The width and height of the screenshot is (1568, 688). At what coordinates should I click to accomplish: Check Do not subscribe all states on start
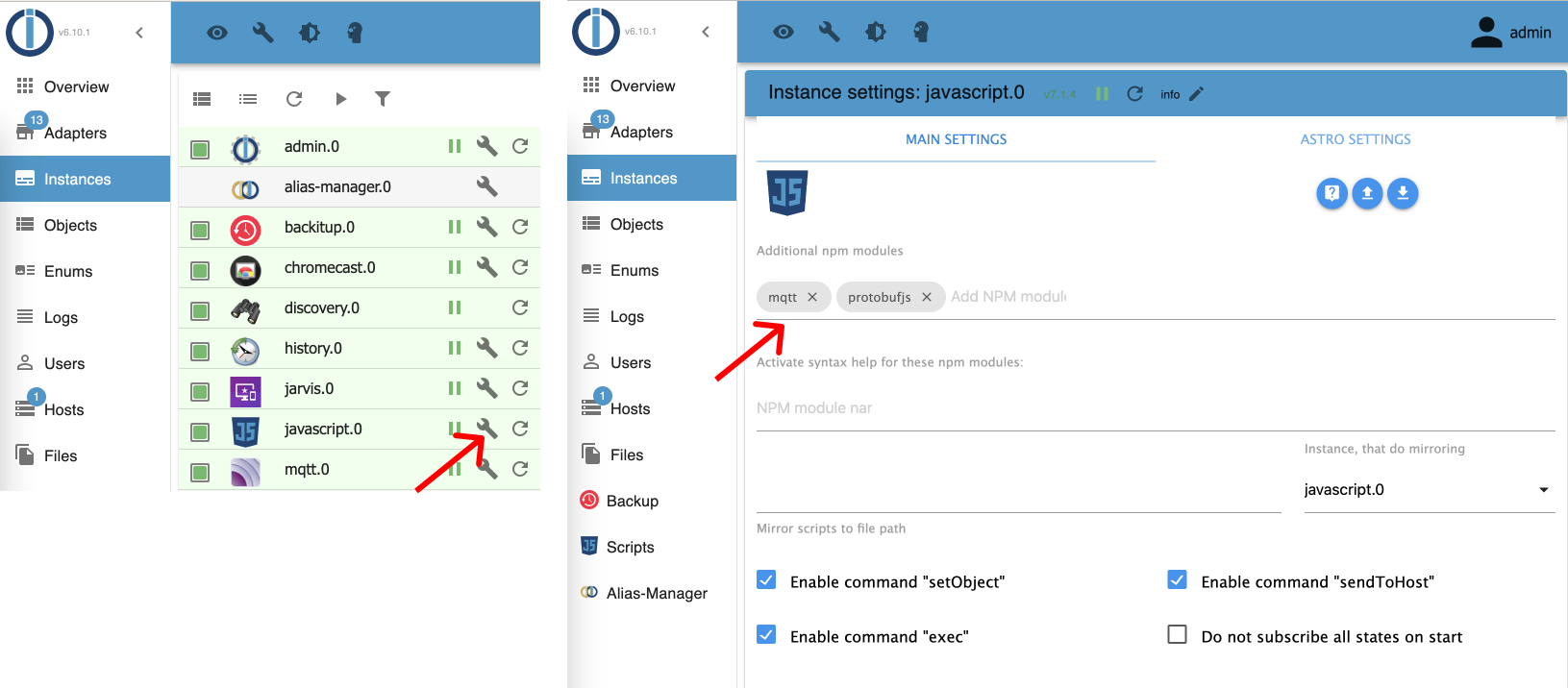click(1177, 635)
